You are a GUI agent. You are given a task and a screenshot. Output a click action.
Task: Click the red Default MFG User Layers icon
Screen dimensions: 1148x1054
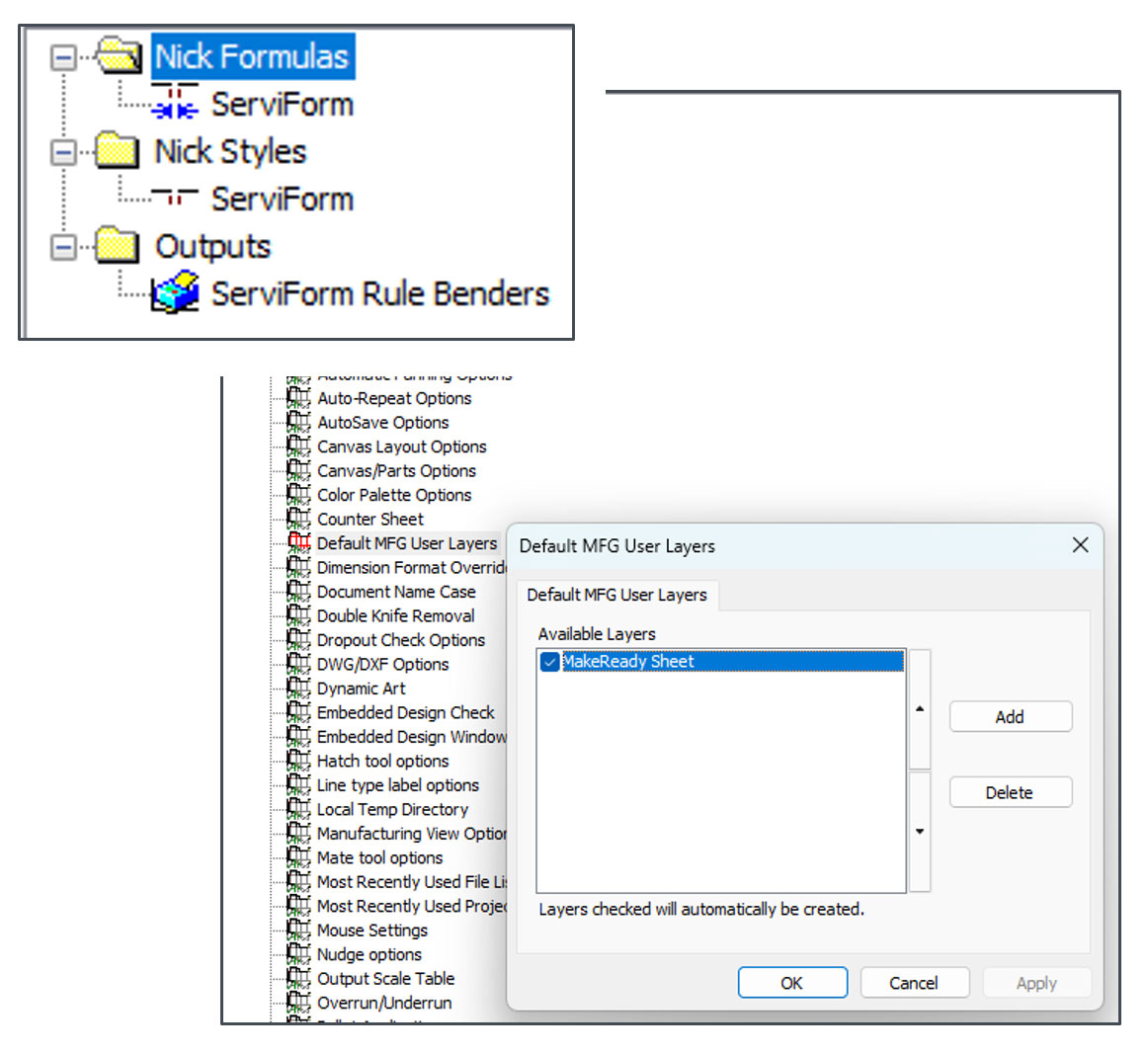pyautogui.click(x=298, y=542)
